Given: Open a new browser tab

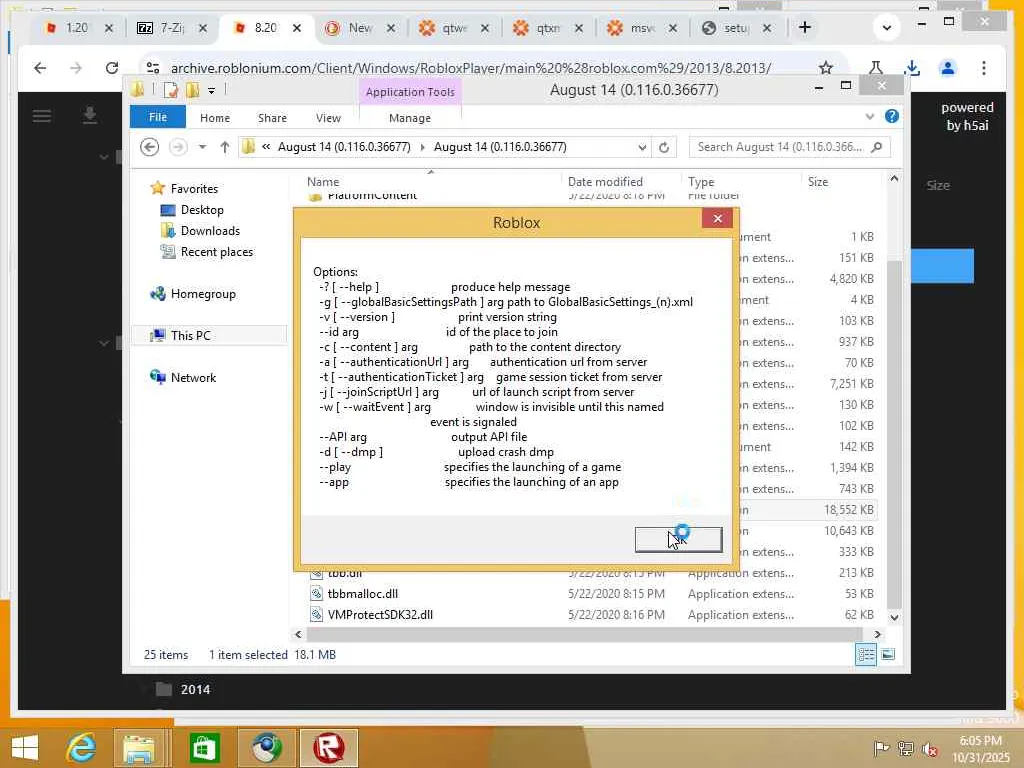Looking at the screenshot, I should [805, 27].
